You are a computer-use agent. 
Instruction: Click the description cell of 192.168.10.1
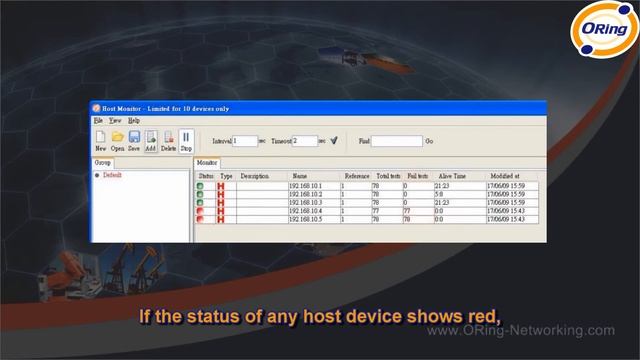[262, 186]
